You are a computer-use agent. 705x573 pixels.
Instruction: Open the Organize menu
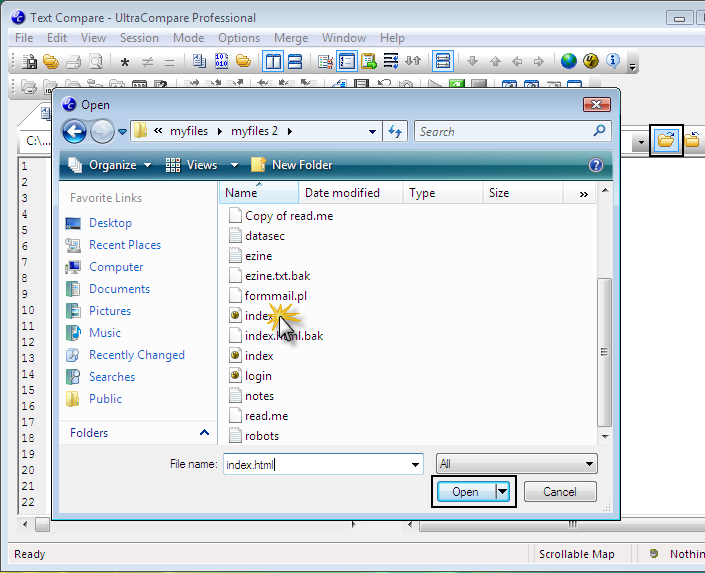click(x=110, y=165)
